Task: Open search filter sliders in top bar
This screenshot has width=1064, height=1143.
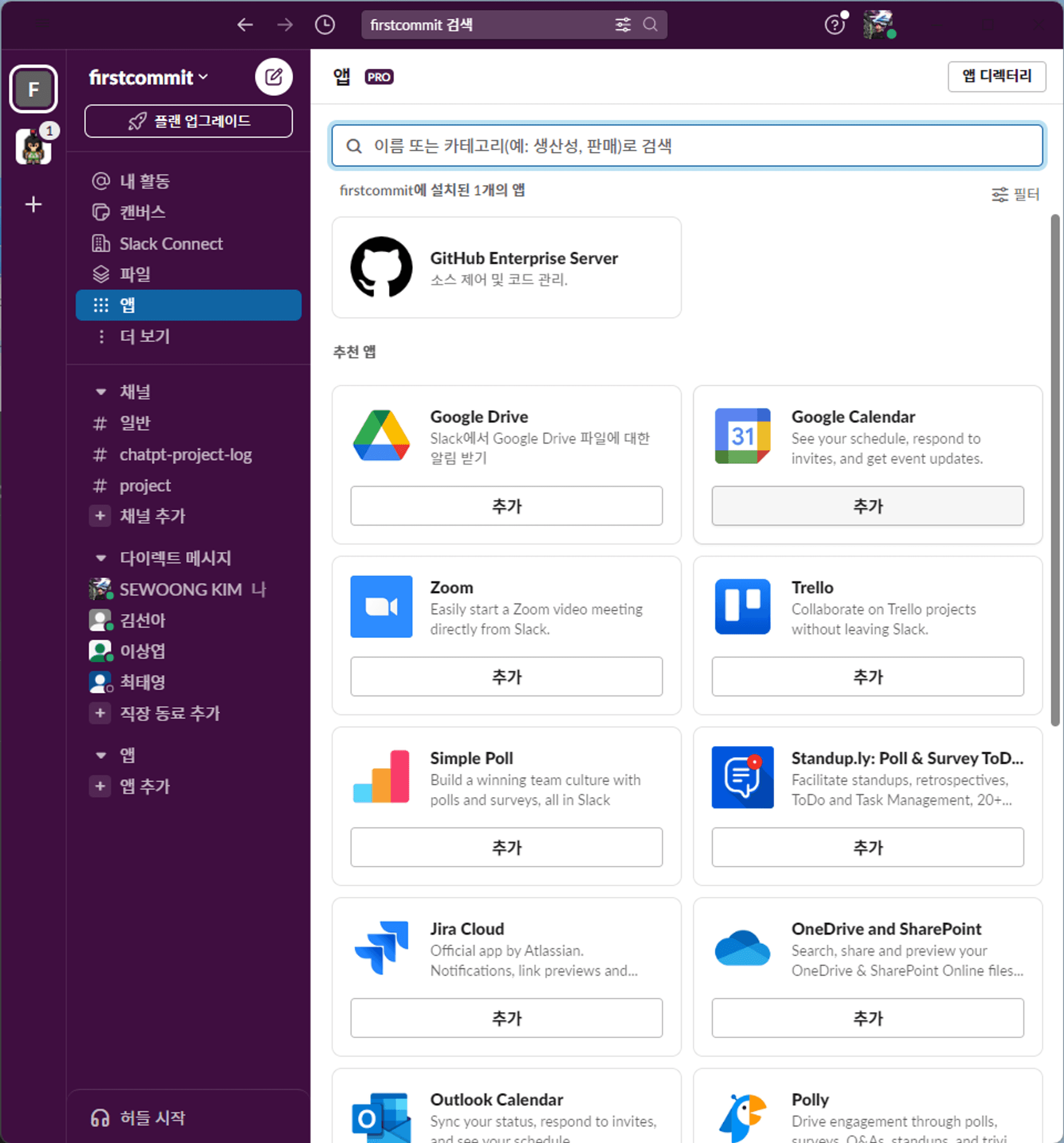Action: 623,24
